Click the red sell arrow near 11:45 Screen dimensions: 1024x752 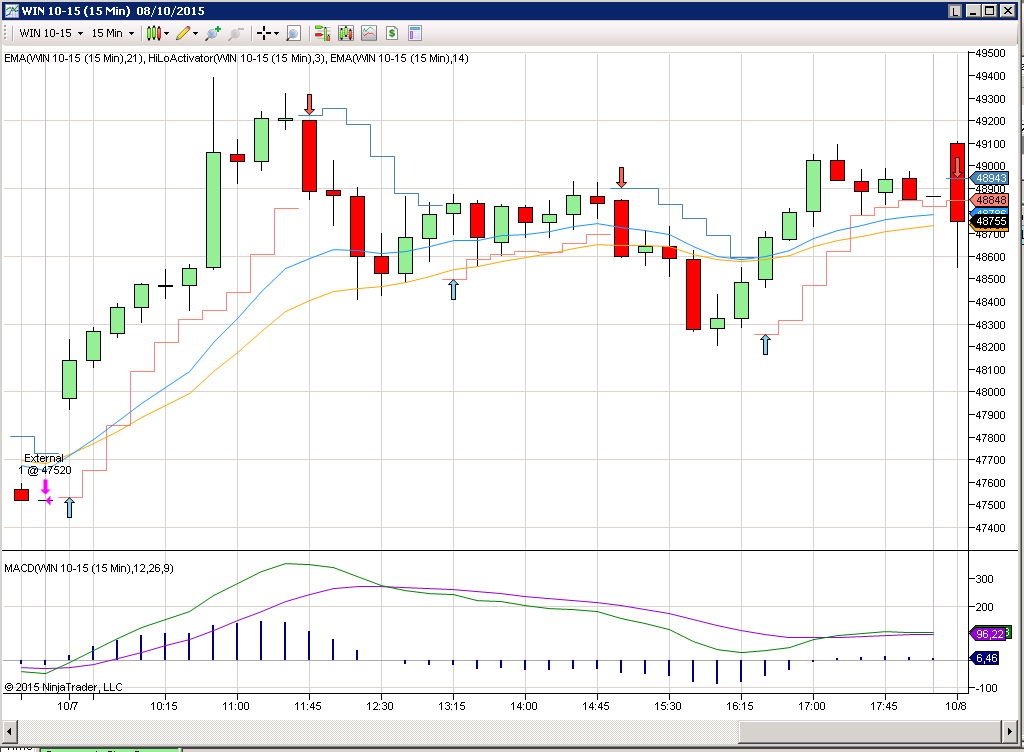310,104
